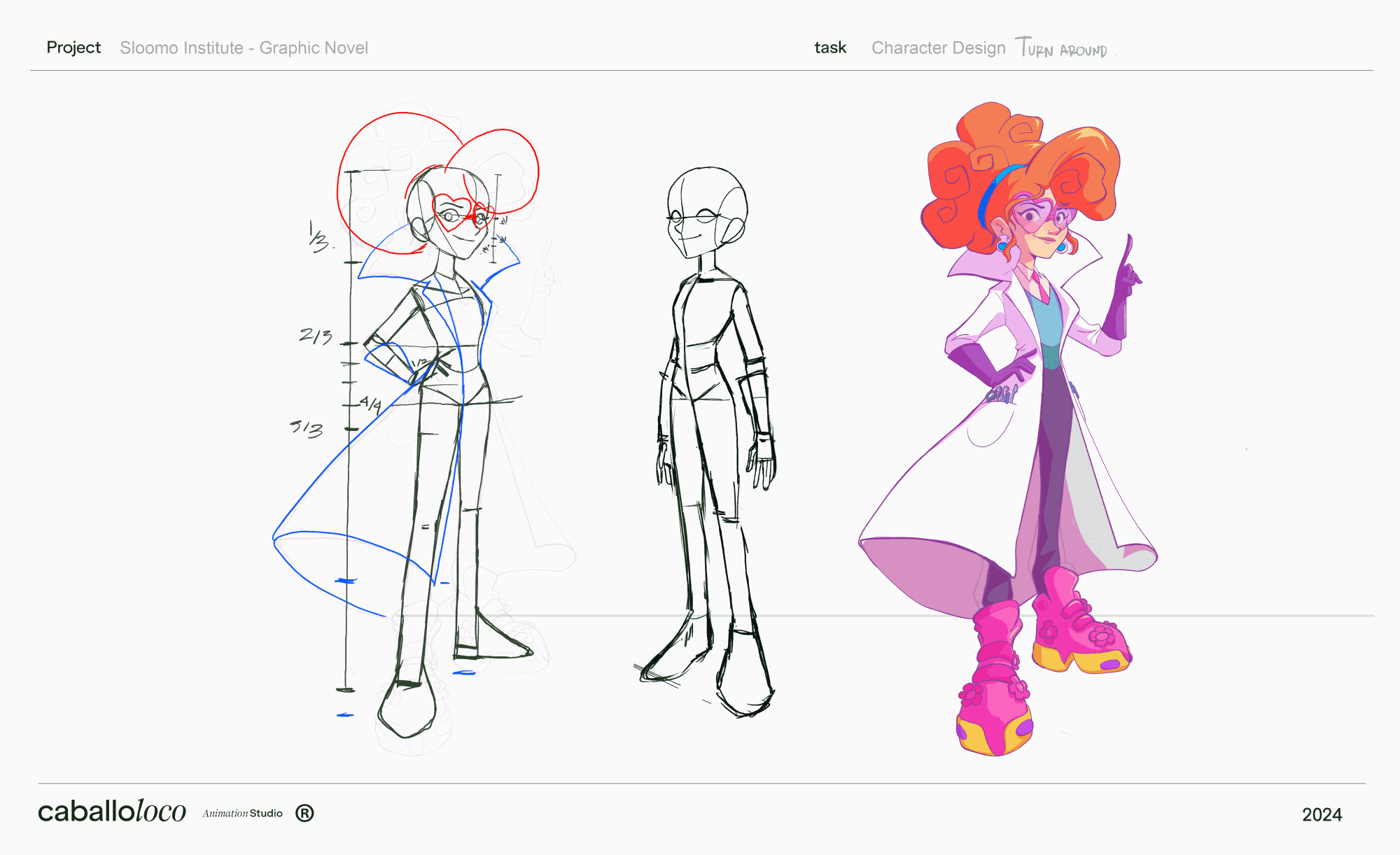Select the middle black line body sketch
Viewport: 1400px width, 855px height.
[x=707, y=442]
